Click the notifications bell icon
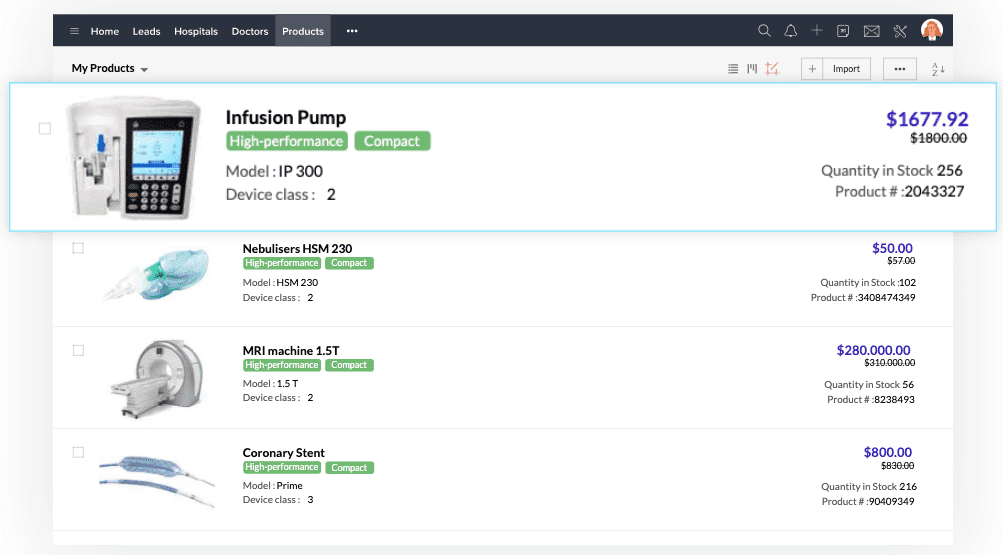 pyautogui.click(x=791, y=31)
